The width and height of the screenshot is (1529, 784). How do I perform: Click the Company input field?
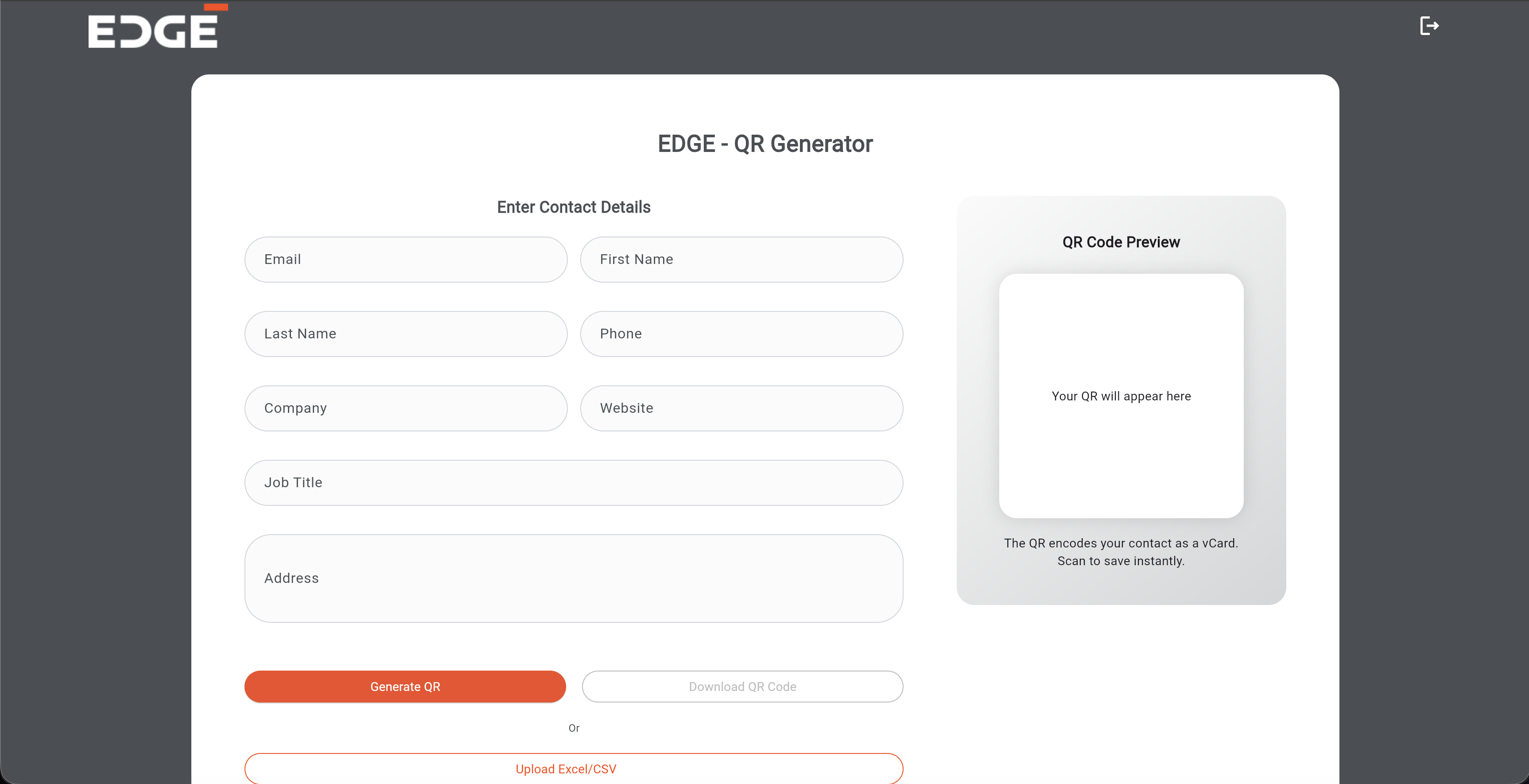pos(405,408)
